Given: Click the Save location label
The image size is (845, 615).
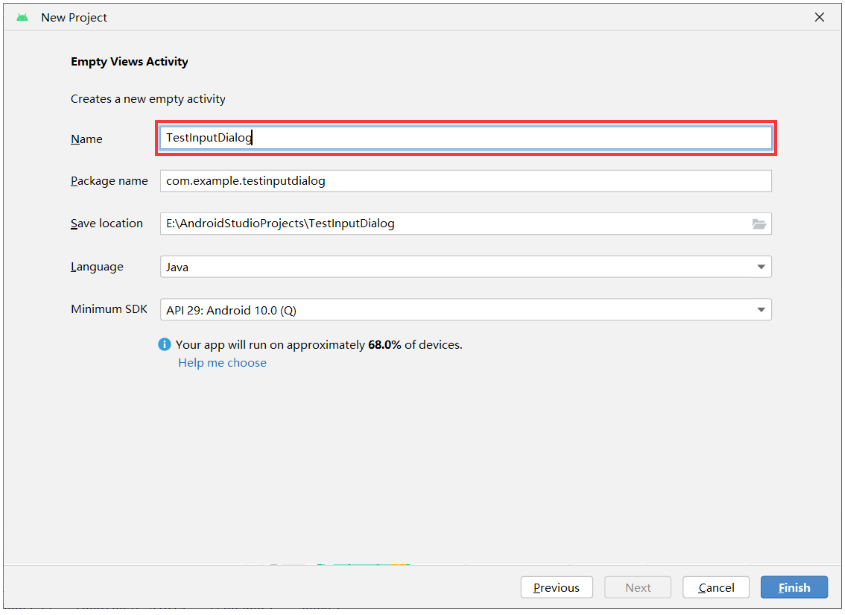Looking at the screenshot, I should click(107, 223).
